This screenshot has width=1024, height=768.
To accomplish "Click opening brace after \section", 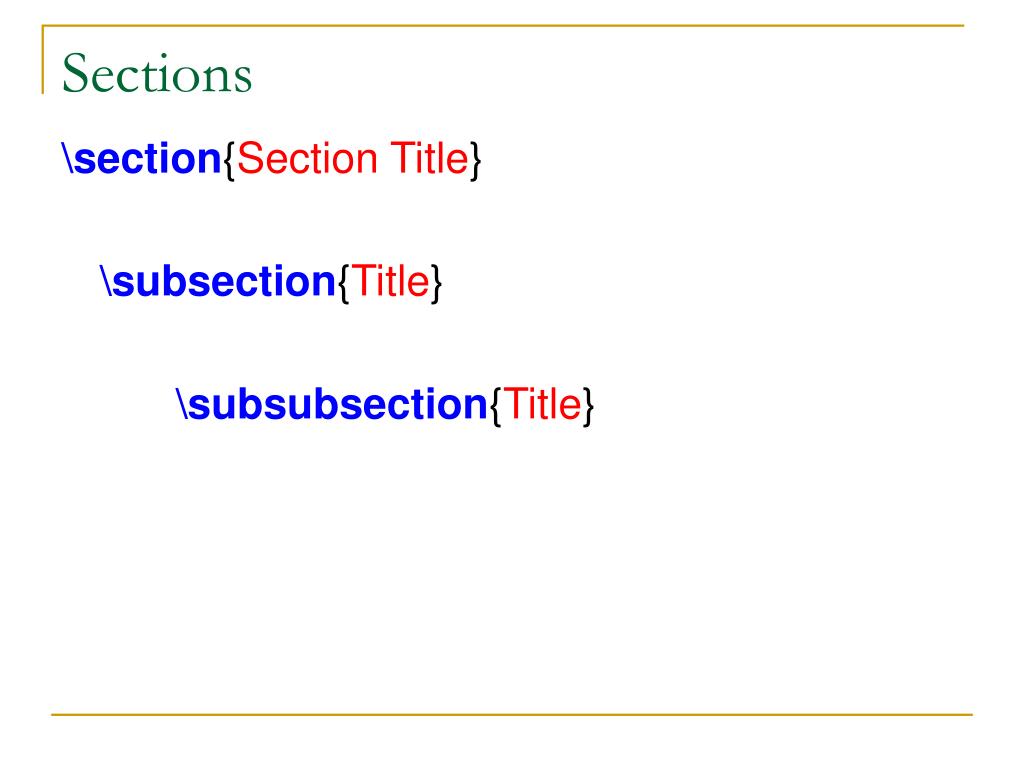I will (229, 160).
